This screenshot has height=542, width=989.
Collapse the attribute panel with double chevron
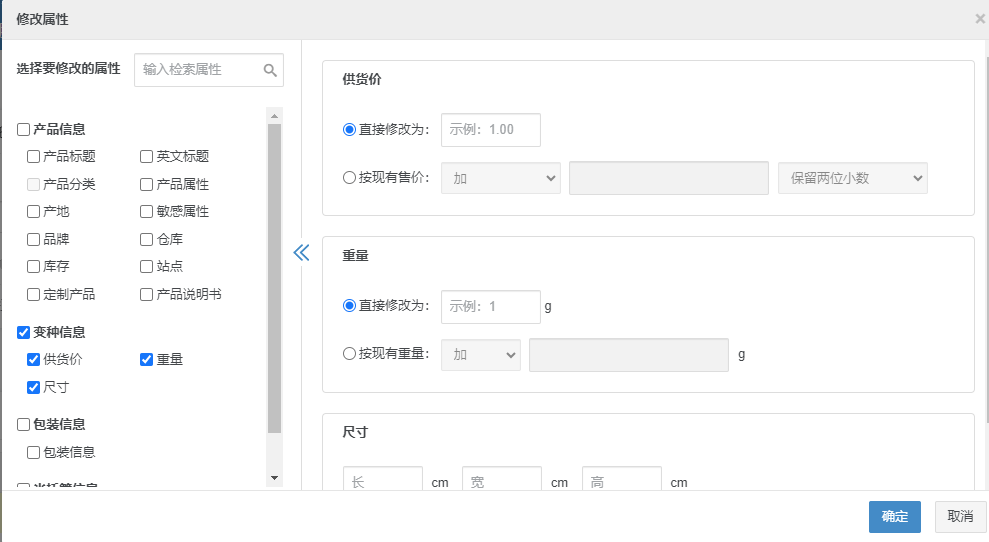[301, 253]
